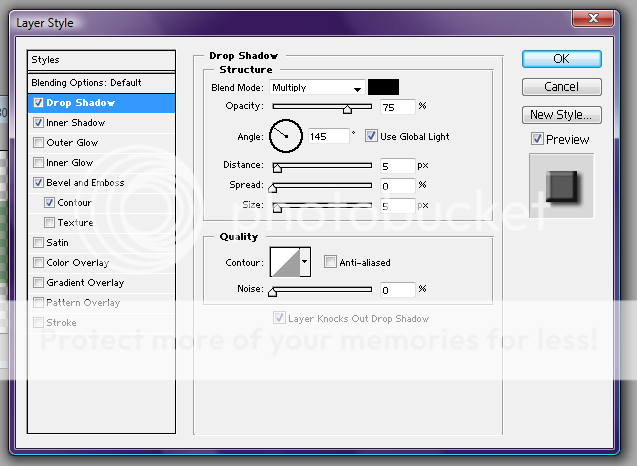The width and height of the screenshot is (637, 466).
Task: Open the Color Overlay settings row
Action: click(102, 262)
